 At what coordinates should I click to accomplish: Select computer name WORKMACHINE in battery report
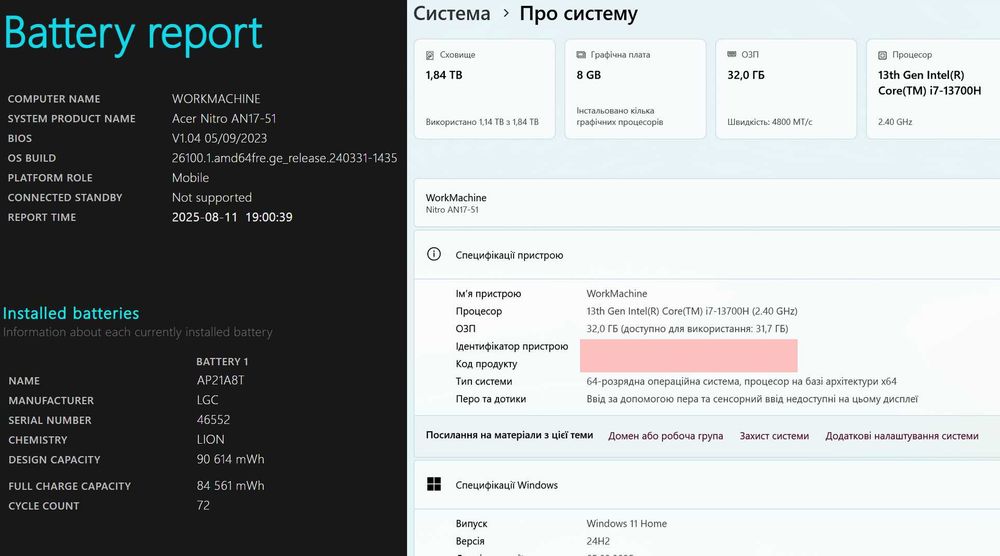click(x=216, y=99)
